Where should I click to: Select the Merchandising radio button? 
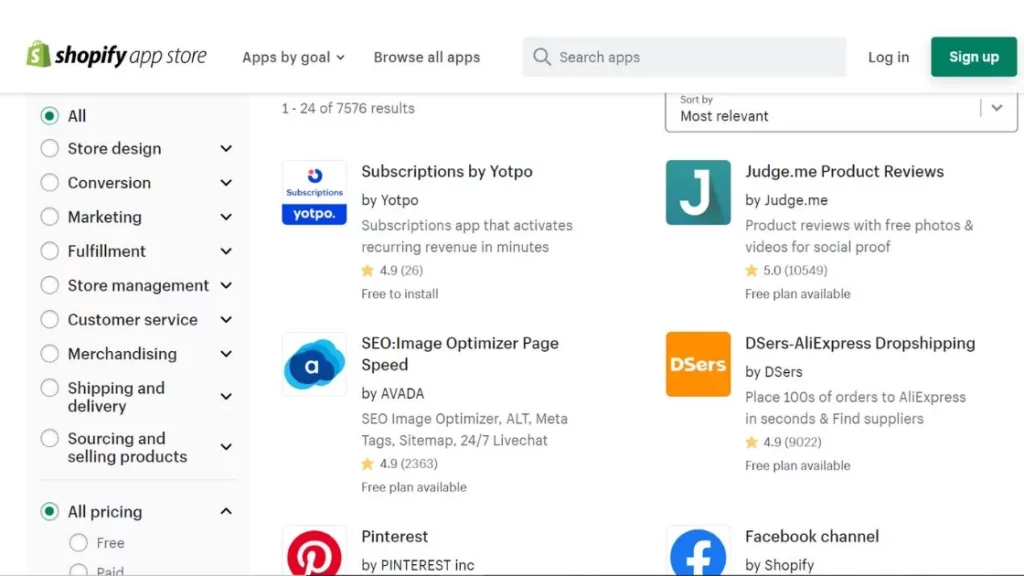tap(49, 353)
